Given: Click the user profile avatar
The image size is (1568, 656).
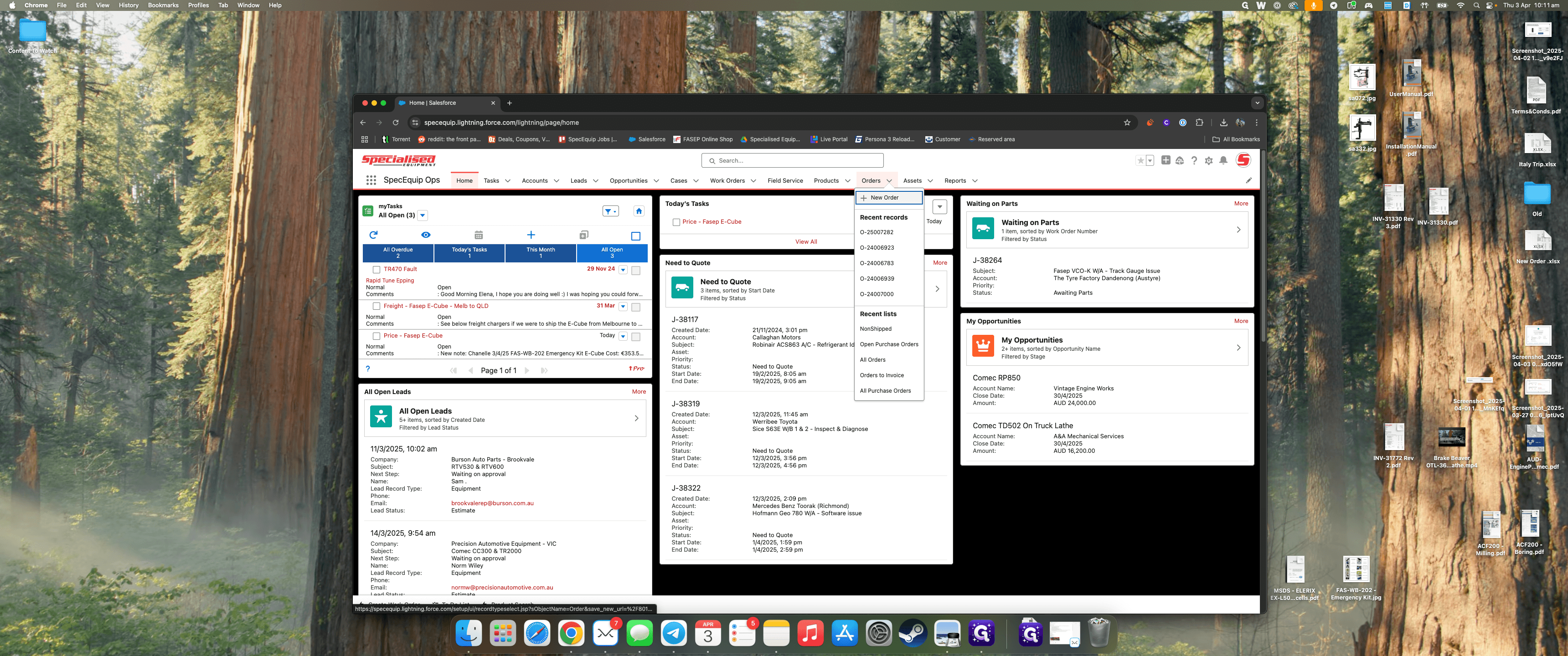Looking at the screenshot, I should (1243, 160).
